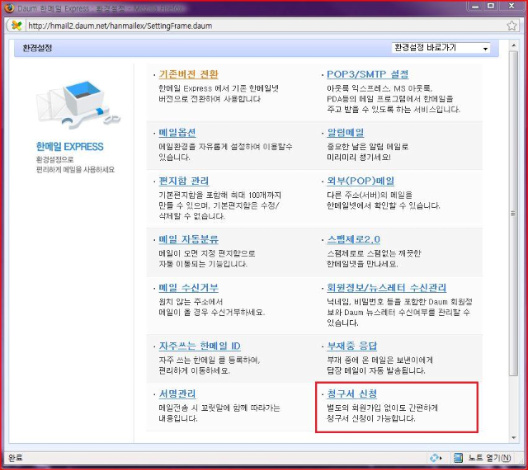Minimize the browser window
The height and width of the screenshot is (470, 528).
[x=475, y=6]
